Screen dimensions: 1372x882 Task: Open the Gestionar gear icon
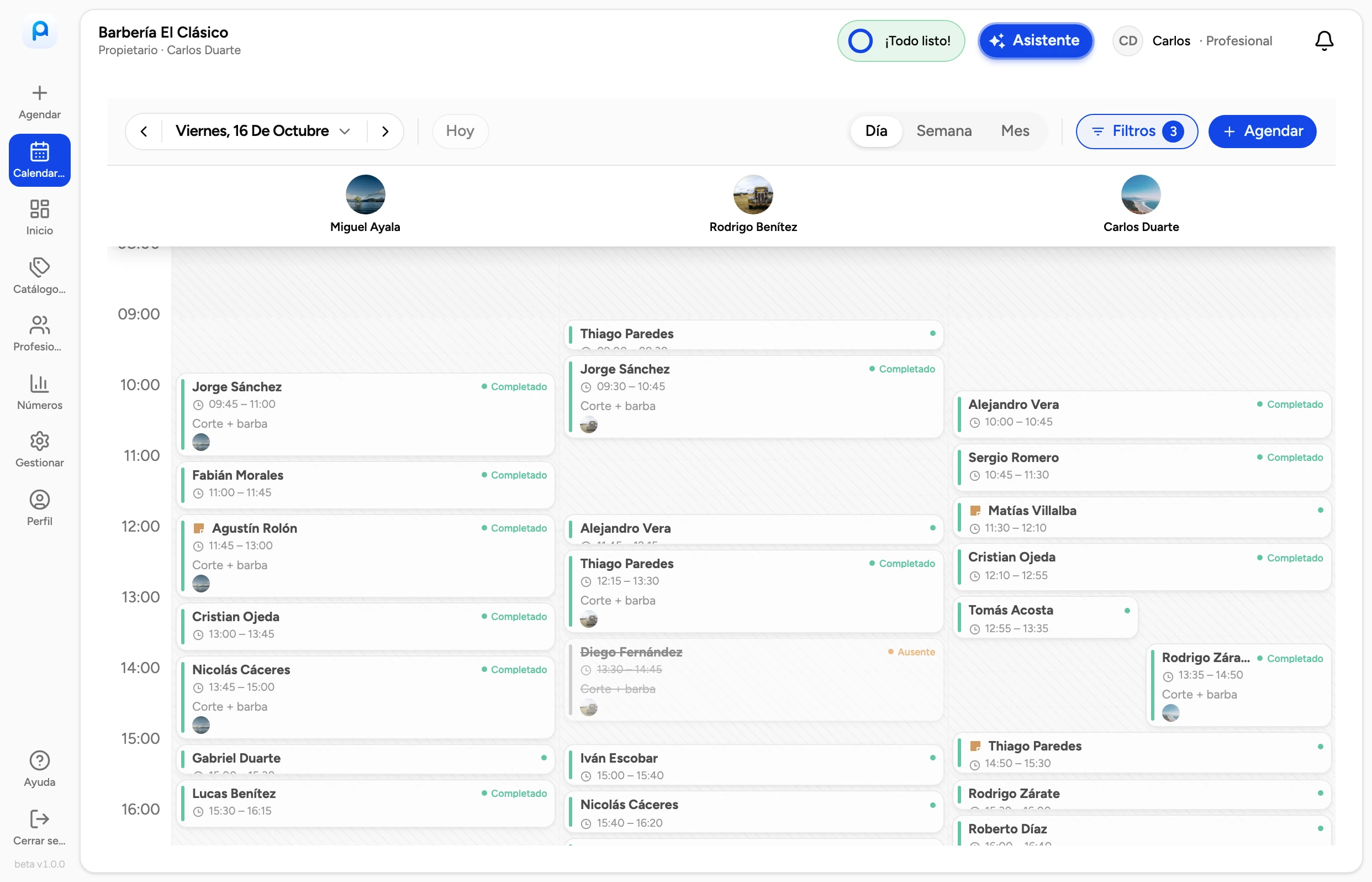pyautogui.click(x=40, y=441)
